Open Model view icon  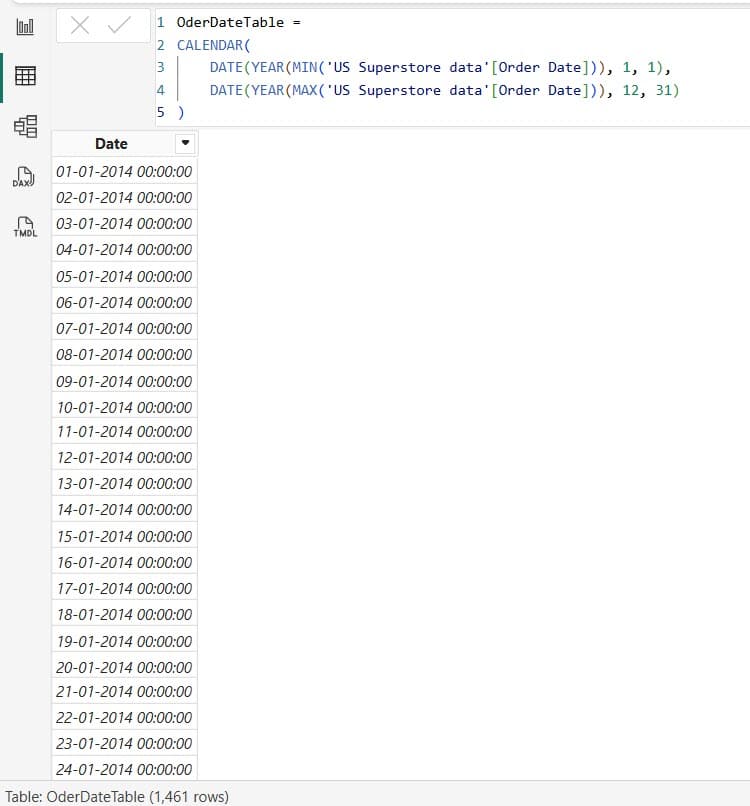pyautogui.click(x=25, y=126)
